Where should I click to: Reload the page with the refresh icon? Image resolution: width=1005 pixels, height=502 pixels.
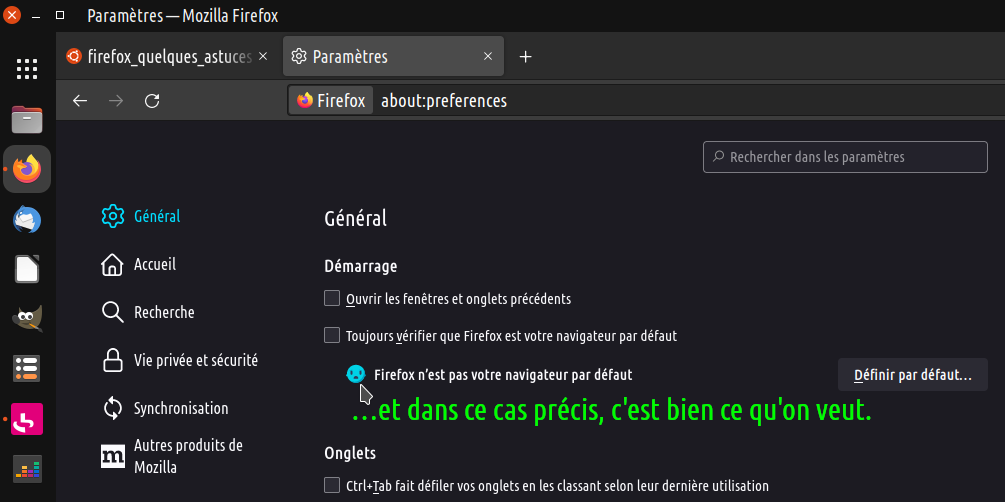(x=152, y=101)
